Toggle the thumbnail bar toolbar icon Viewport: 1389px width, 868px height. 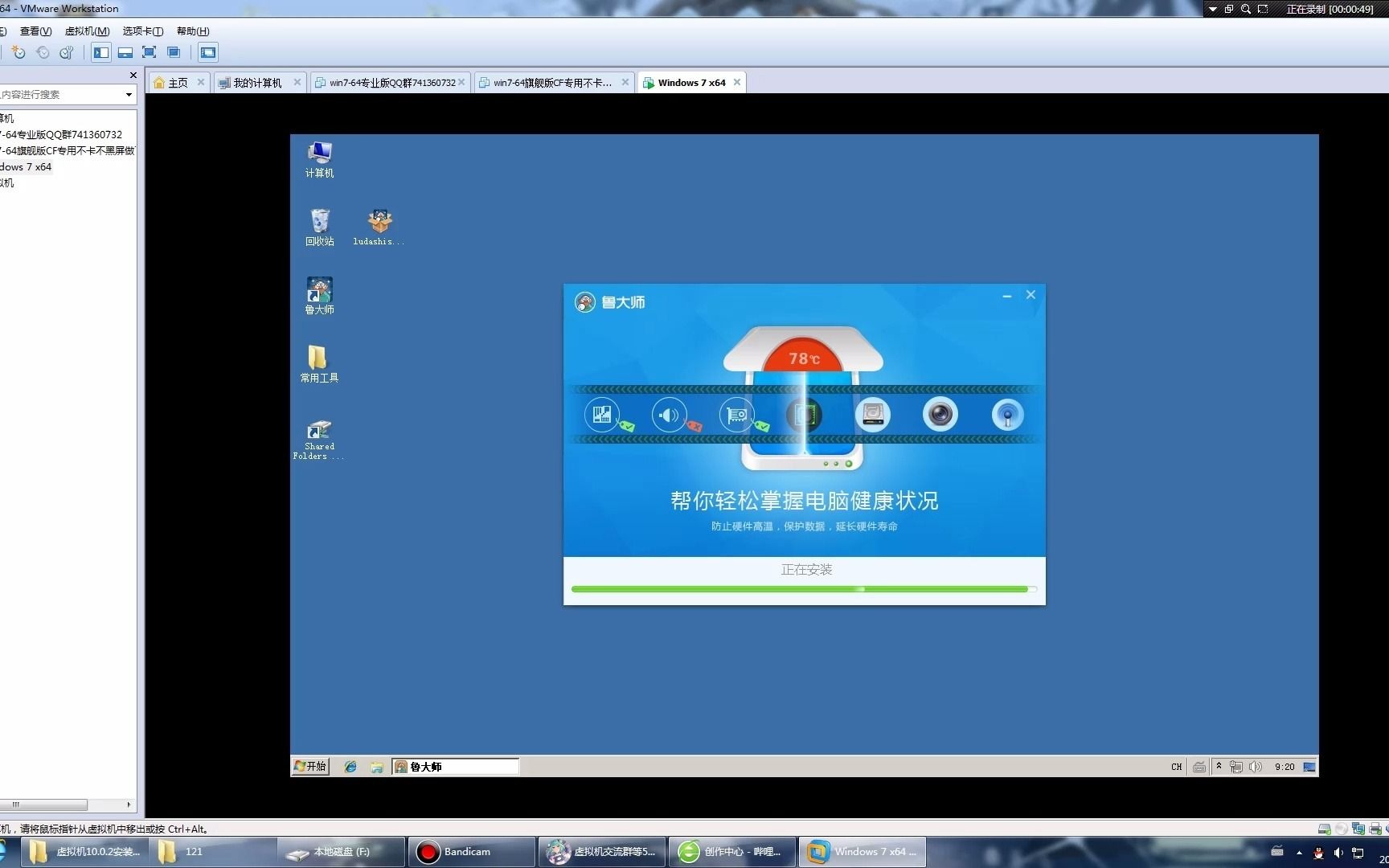coord(125,52)
